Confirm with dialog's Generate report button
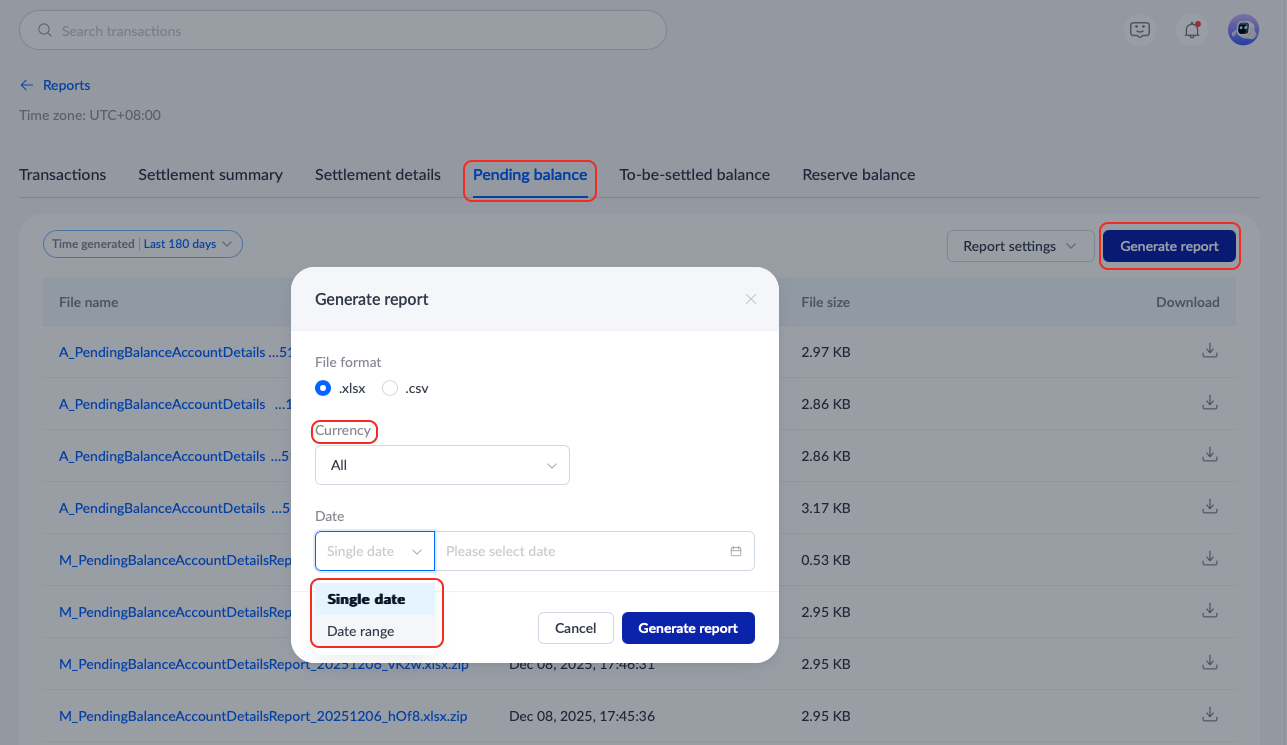This screenshot has width=1287, height=745. 688,628
